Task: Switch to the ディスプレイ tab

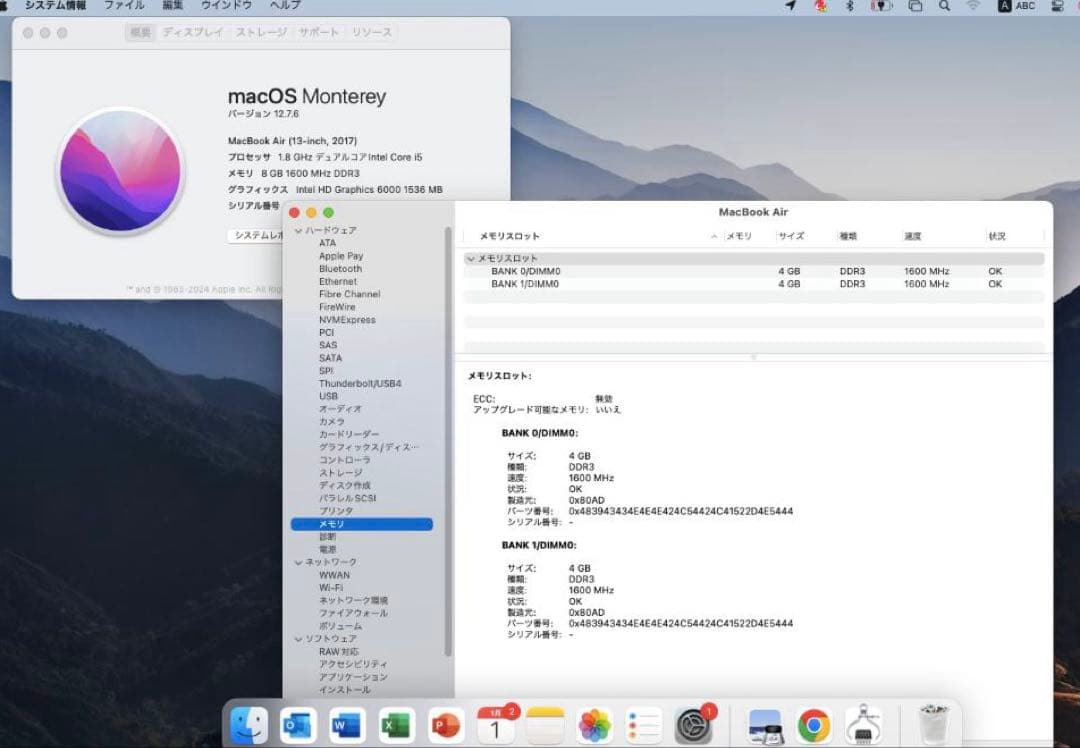Action: point(193,32)
